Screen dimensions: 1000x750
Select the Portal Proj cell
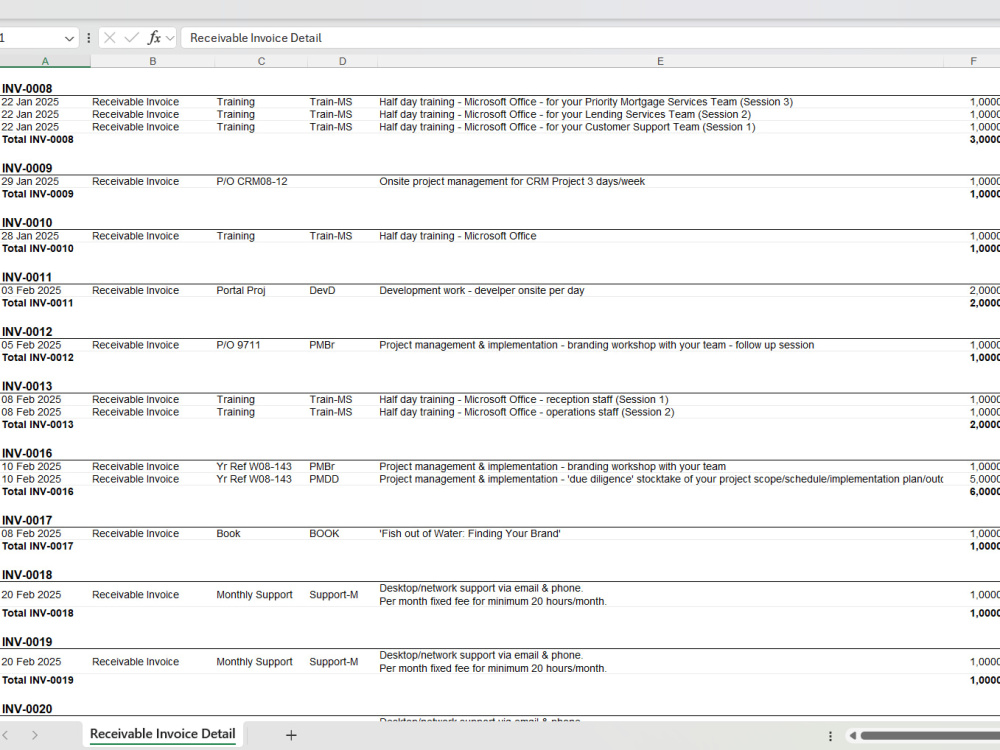click(x=240, y=291)
